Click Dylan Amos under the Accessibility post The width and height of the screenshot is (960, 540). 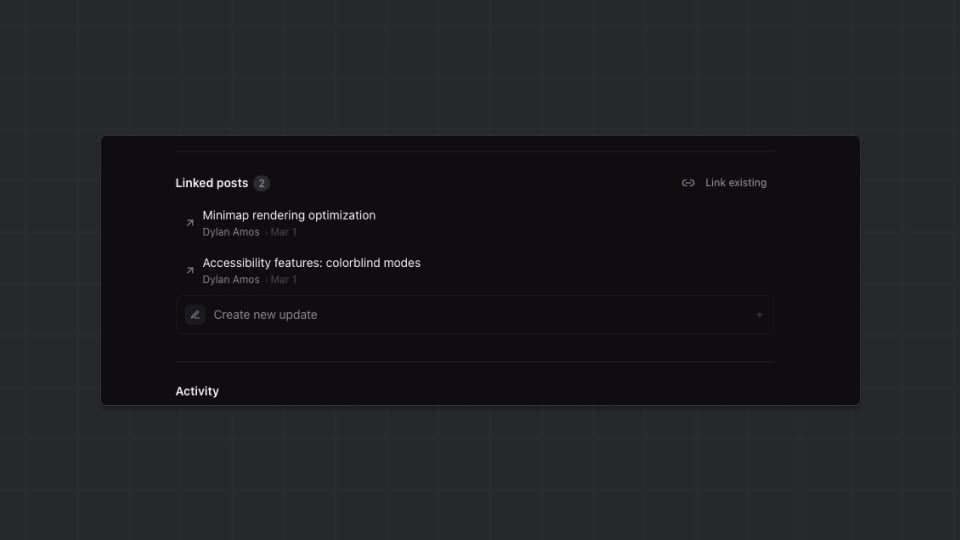point(231,279)
